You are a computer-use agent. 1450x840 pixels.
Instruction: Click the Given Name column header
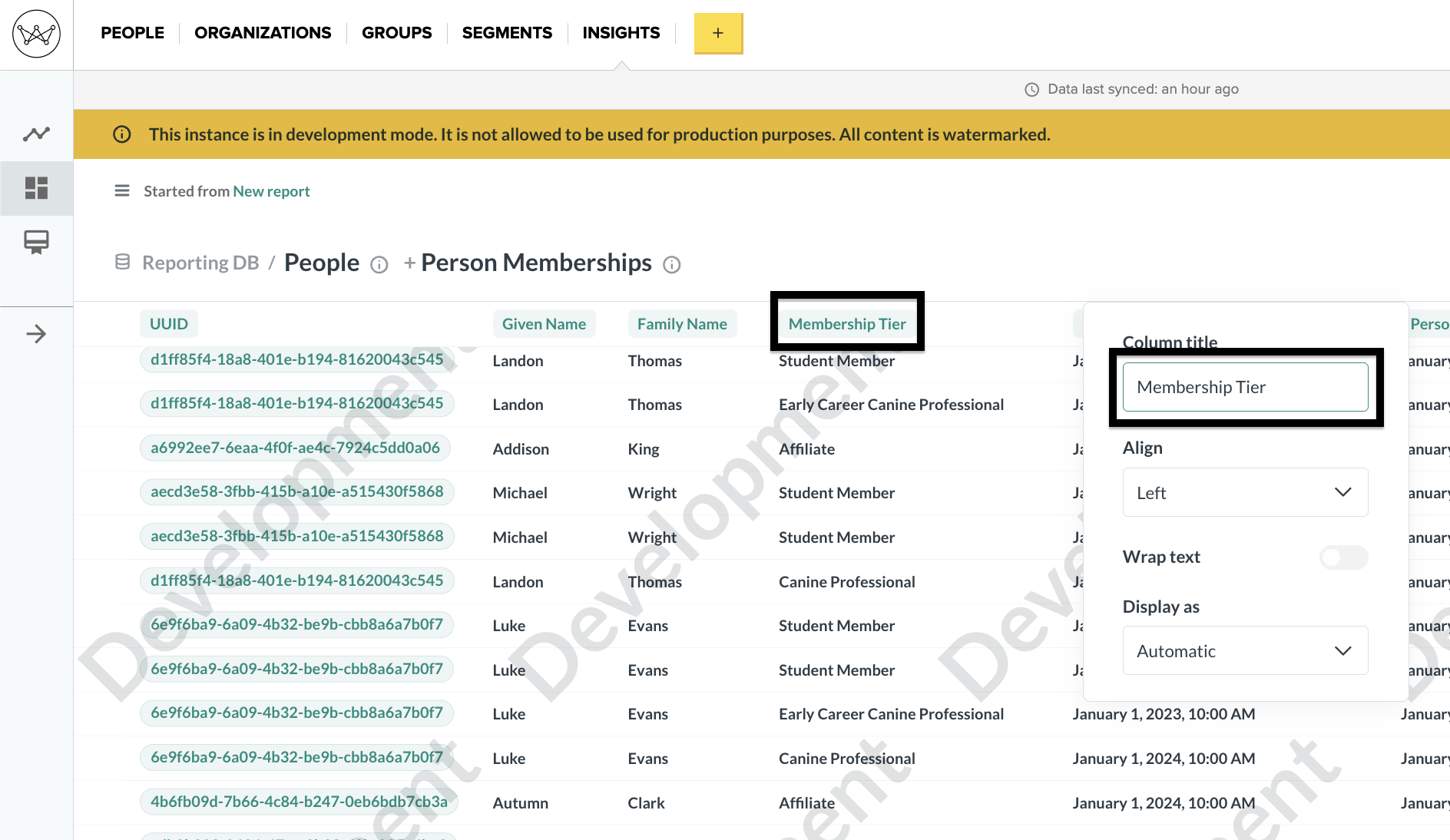tap(544, 324)
